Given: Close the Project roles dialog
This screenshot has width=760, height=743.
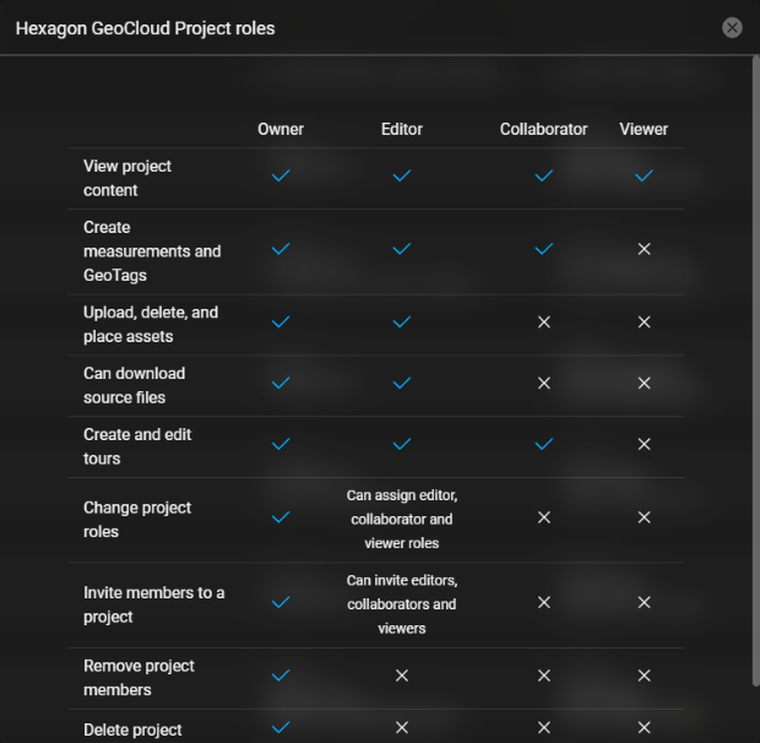Looking at the screenshot, I should coord(732,28).
